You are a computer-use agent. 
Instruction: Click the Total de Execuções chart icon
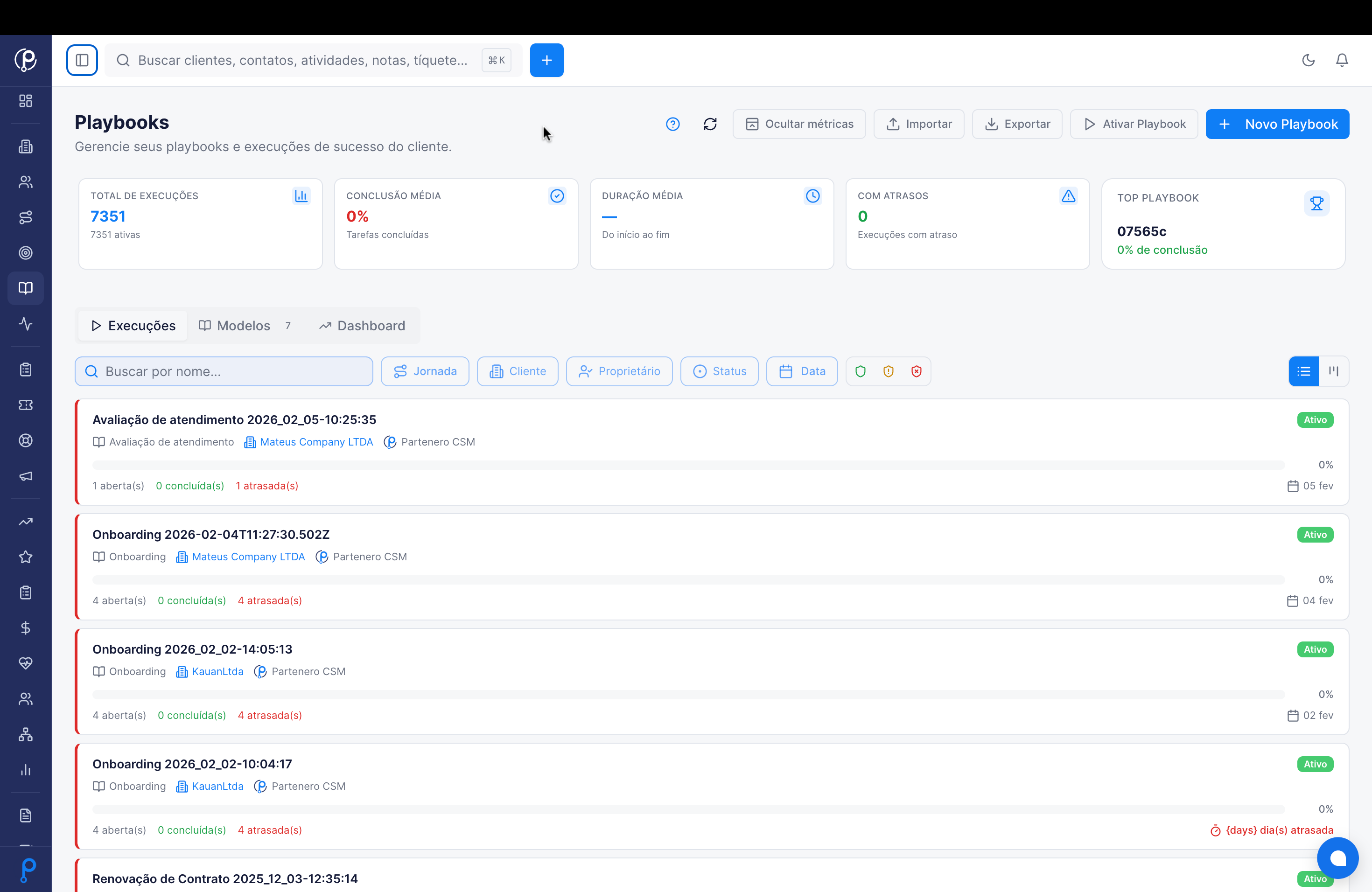301,196
